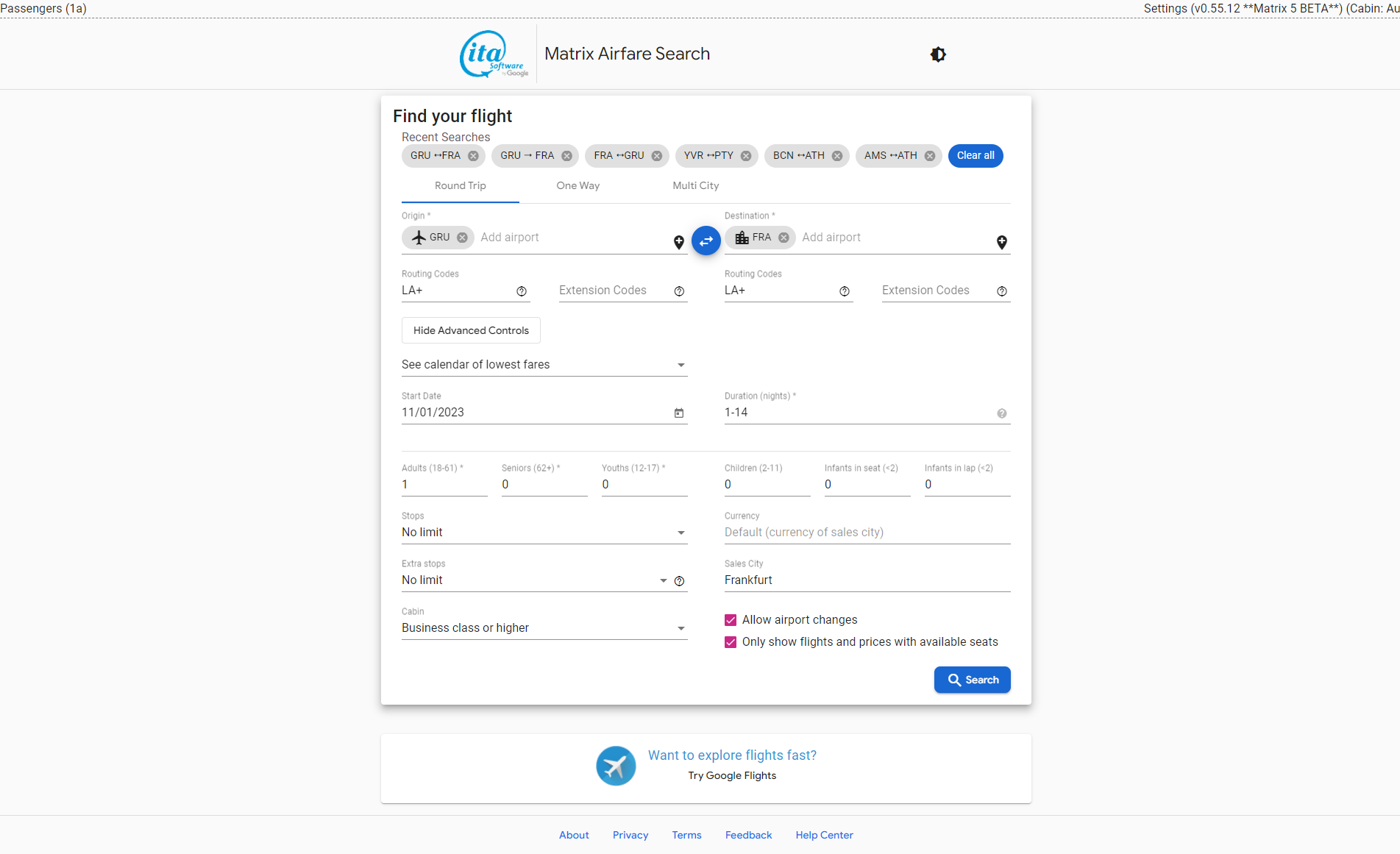Expand the Cabin class dropdown
Viewport: 1400px width, 854px height.
tap(544, 628)
